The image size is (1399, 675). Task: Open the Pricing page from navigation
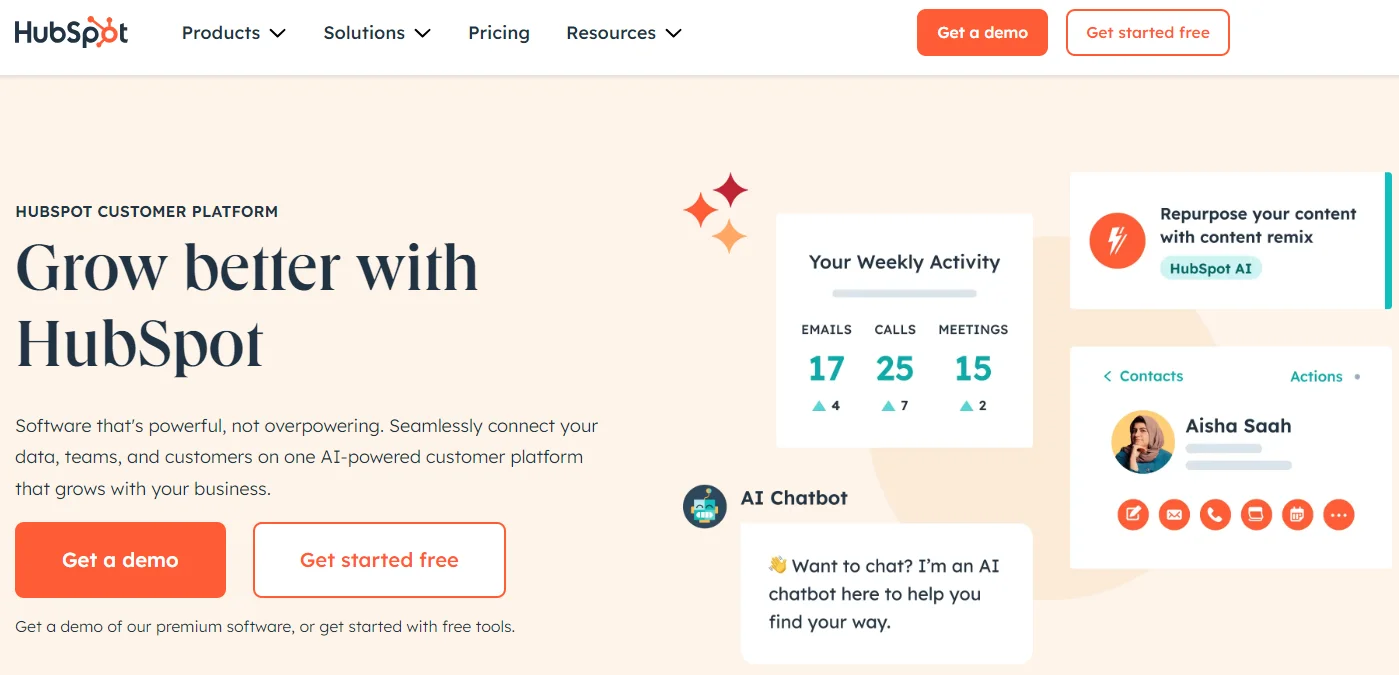coord(498,33)
